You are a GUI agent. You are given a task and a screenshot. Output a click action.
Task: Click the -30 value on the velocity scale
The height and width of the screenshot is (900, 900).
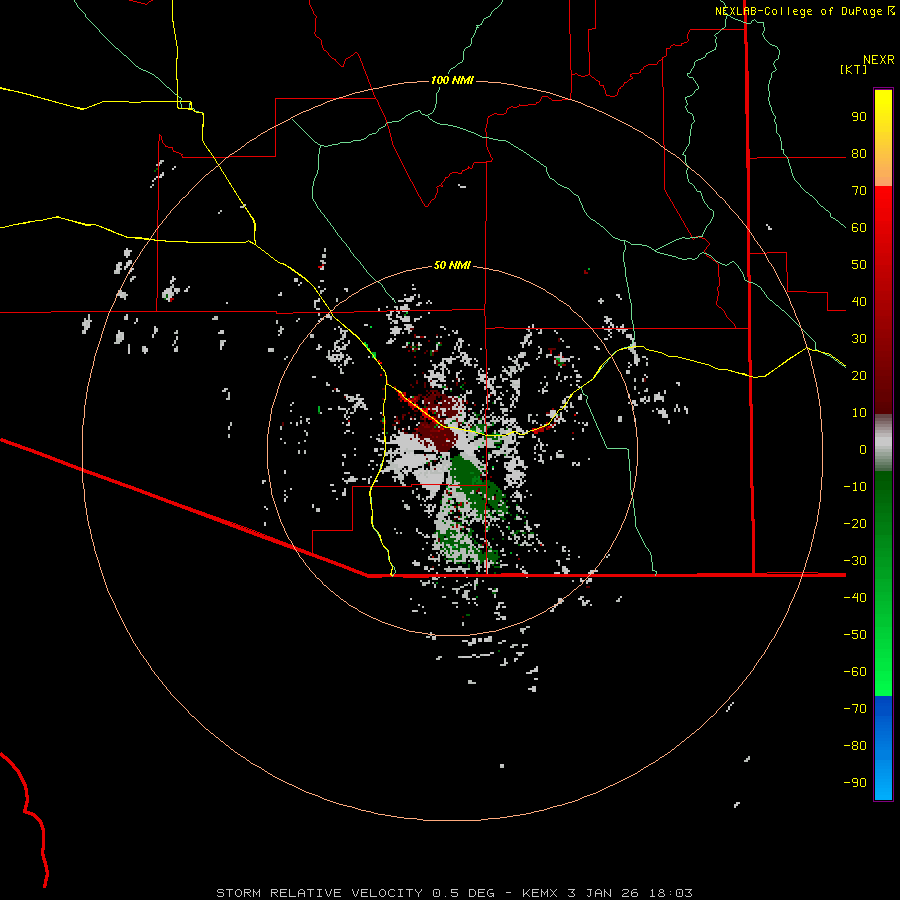point(855,561)
